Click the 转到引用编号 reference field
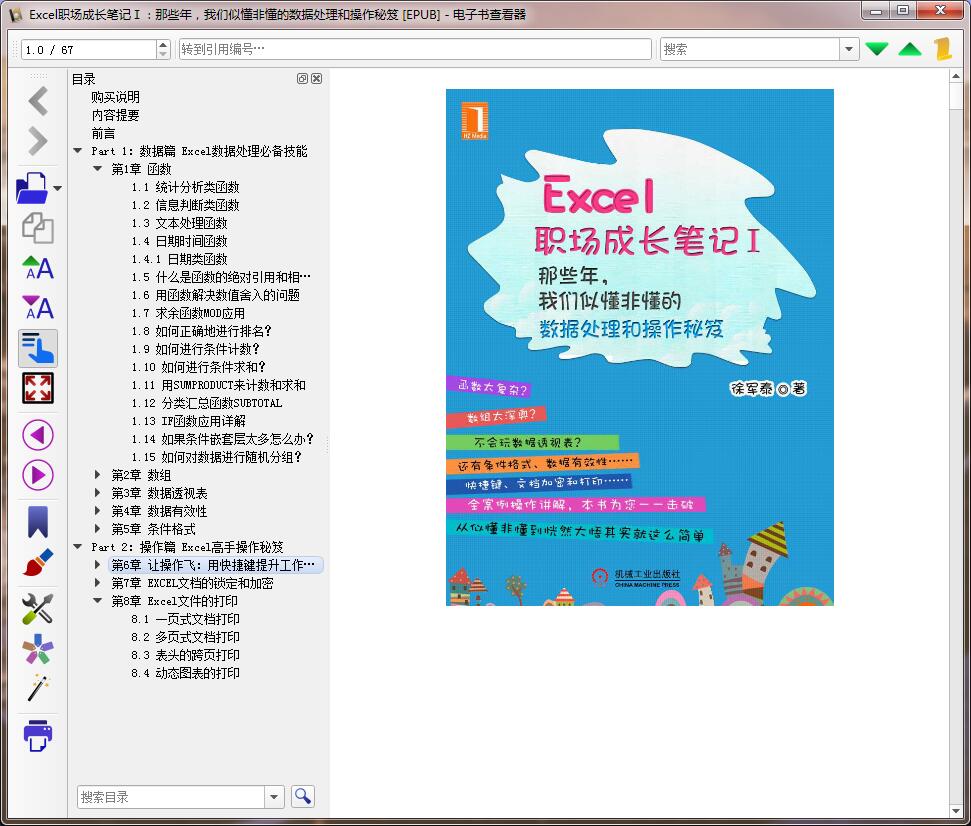Viewport: 971px width, 826px height. coord(415,49)
